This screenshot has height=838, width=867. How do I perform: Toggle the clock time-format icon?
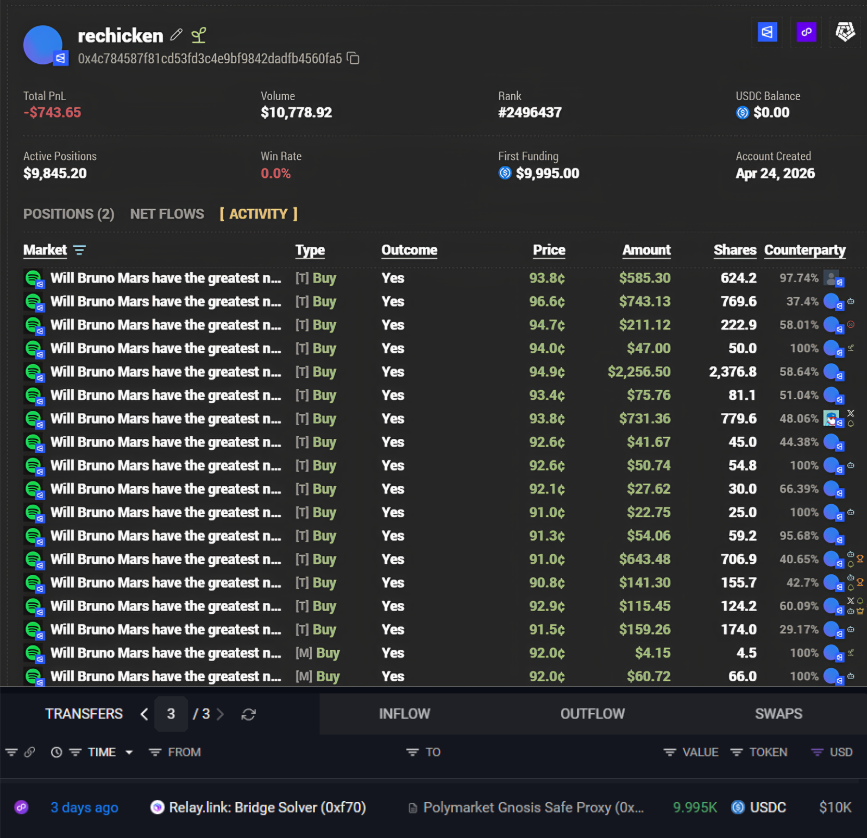(x=56, y=752)
